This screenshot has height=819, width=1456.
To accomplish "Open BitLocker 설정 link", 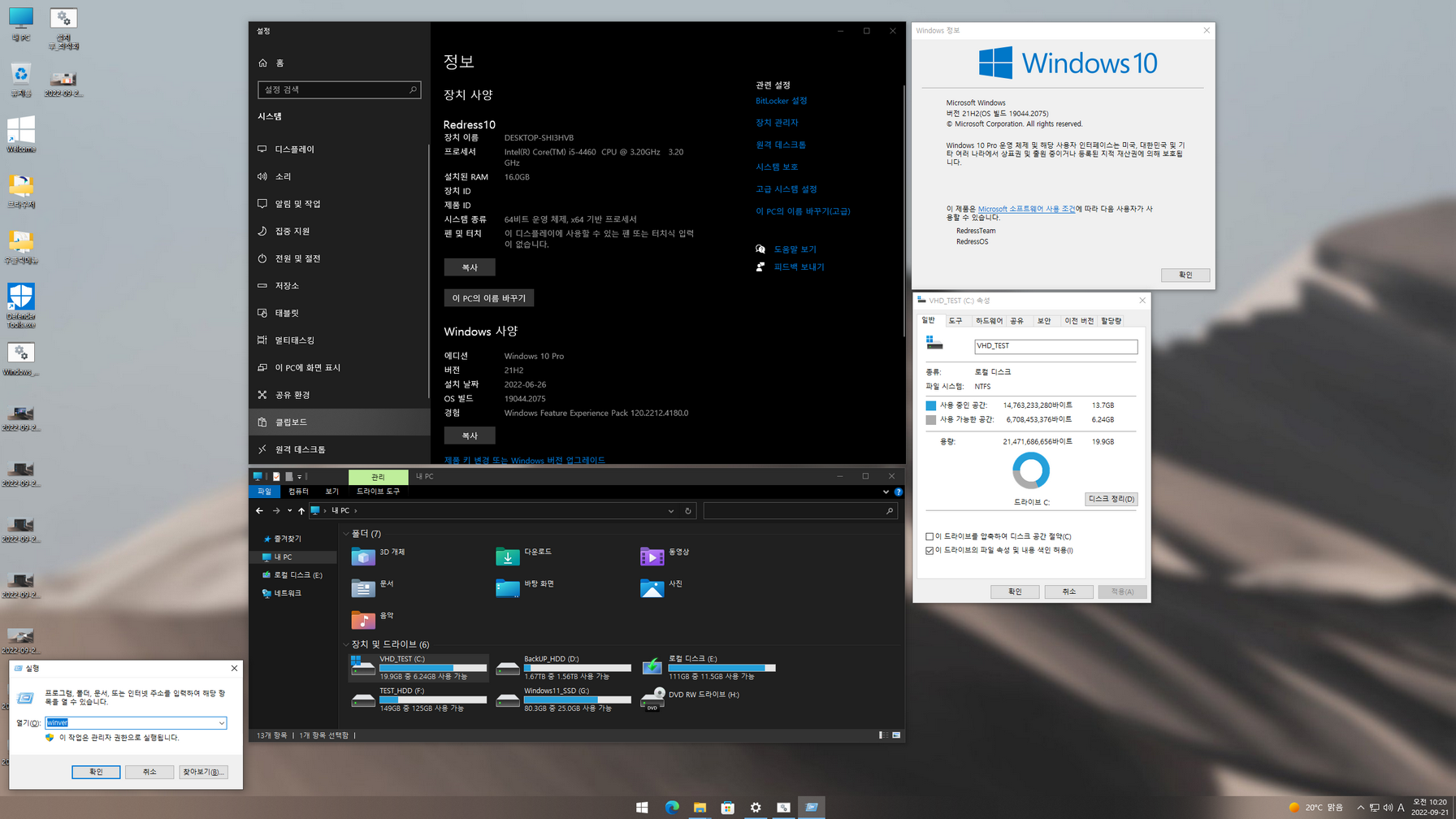I will click(782, 101).
